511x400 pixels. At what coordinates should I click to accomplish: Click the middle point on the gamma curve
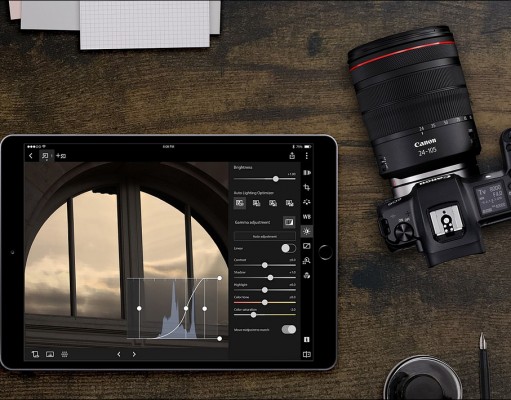(x=186, y=308)
